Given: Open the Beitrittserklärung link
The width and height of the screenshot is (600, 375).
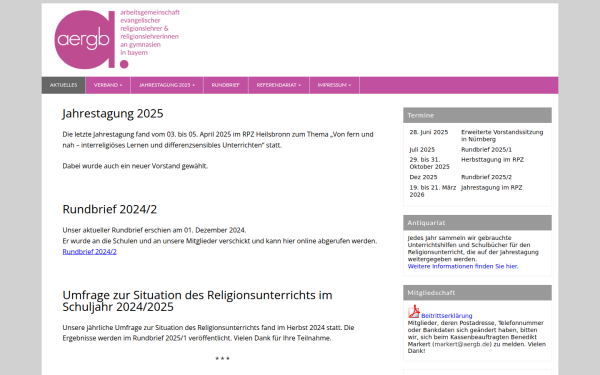Looking at the screenshot, I should pos(447,316).
